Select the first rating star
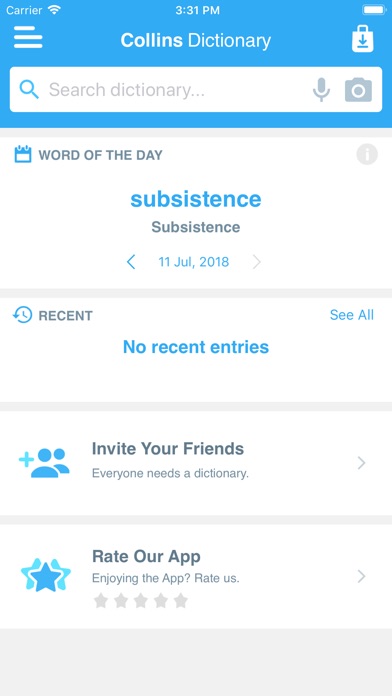Screen dimensions: 392x696 tap(101, 601)
